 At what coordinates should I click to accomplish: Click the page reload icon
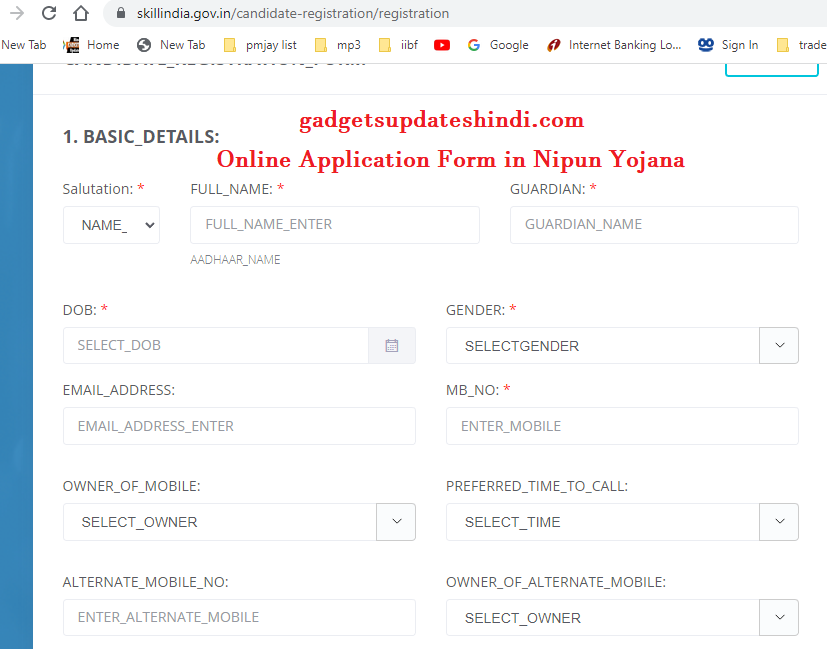click(x=48, y=14)
